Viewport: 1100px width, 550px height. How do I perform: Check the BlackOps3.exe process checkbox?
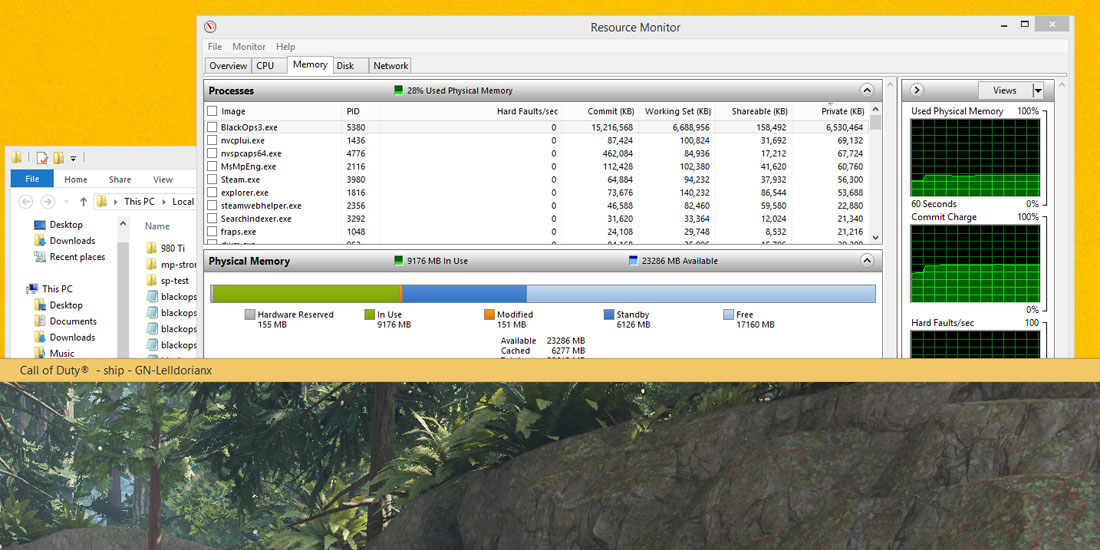pos(212,128)
